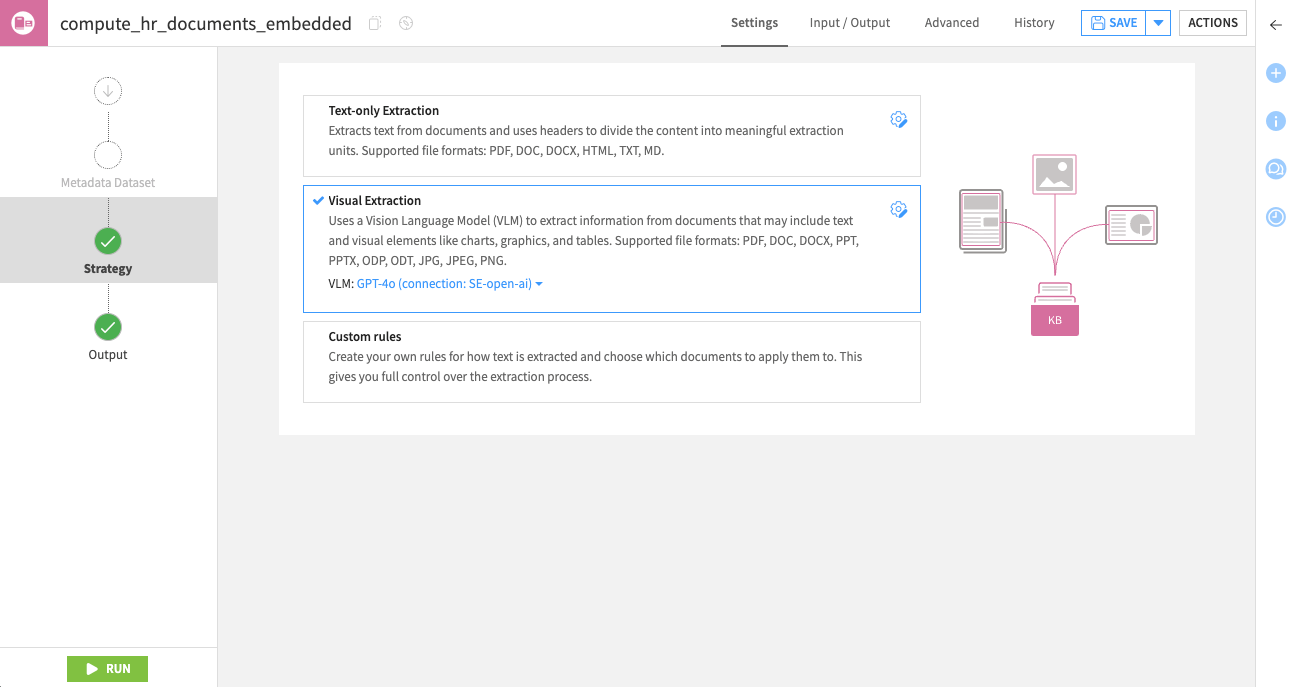The image size is (1289, 687).
Task: Open the discussions icon in right sidebar
Action: tap(1275, 169)
